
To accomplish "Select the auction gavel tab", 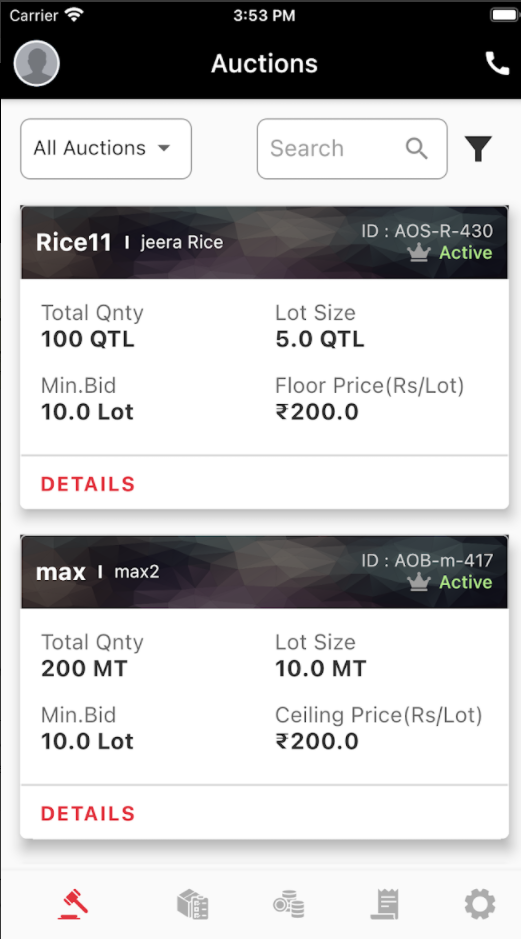I will (74, 904).
